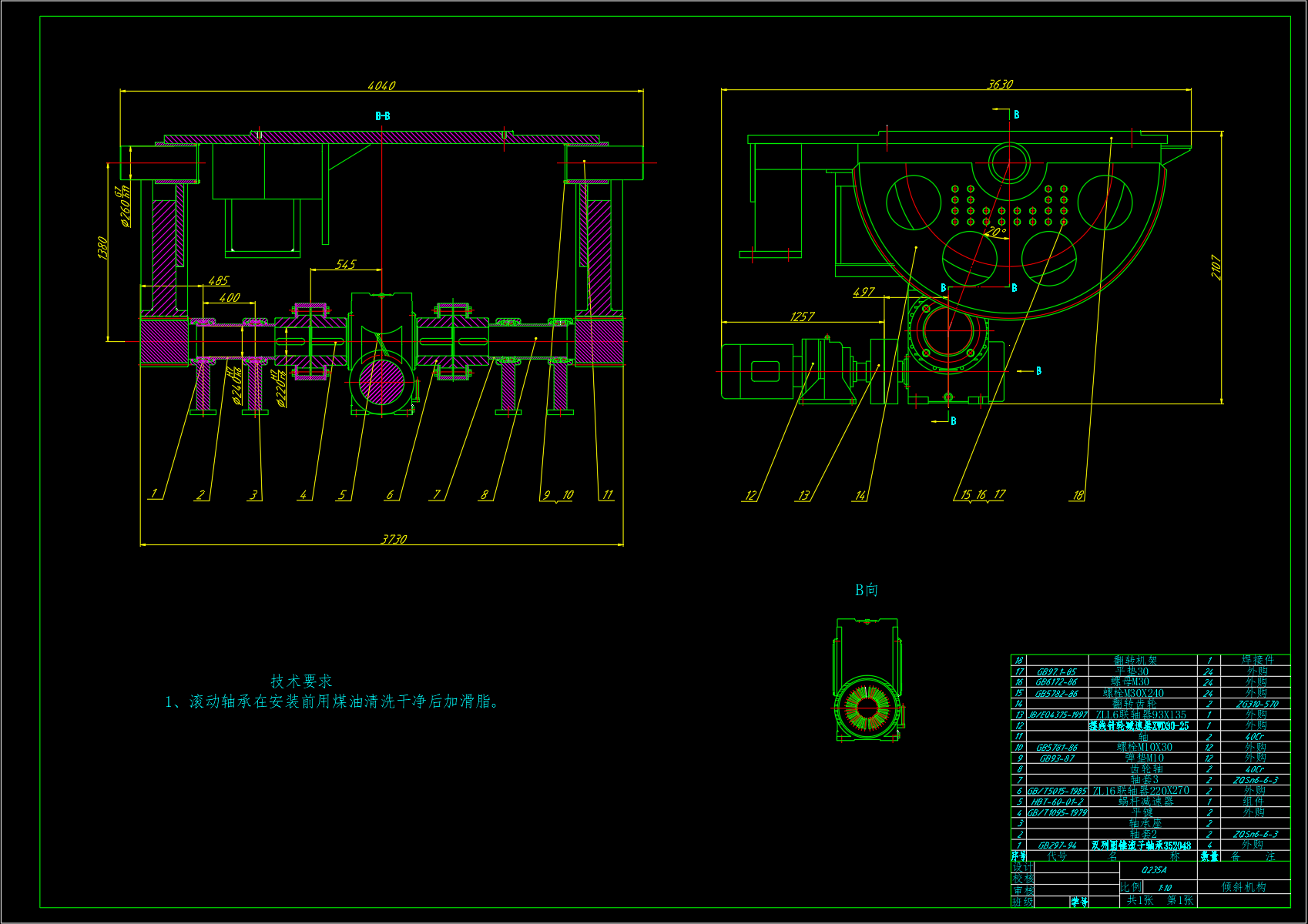The image size is (1308, 924).
Task: Click the 1380 vertical dimension text
Action: [102, 248]
